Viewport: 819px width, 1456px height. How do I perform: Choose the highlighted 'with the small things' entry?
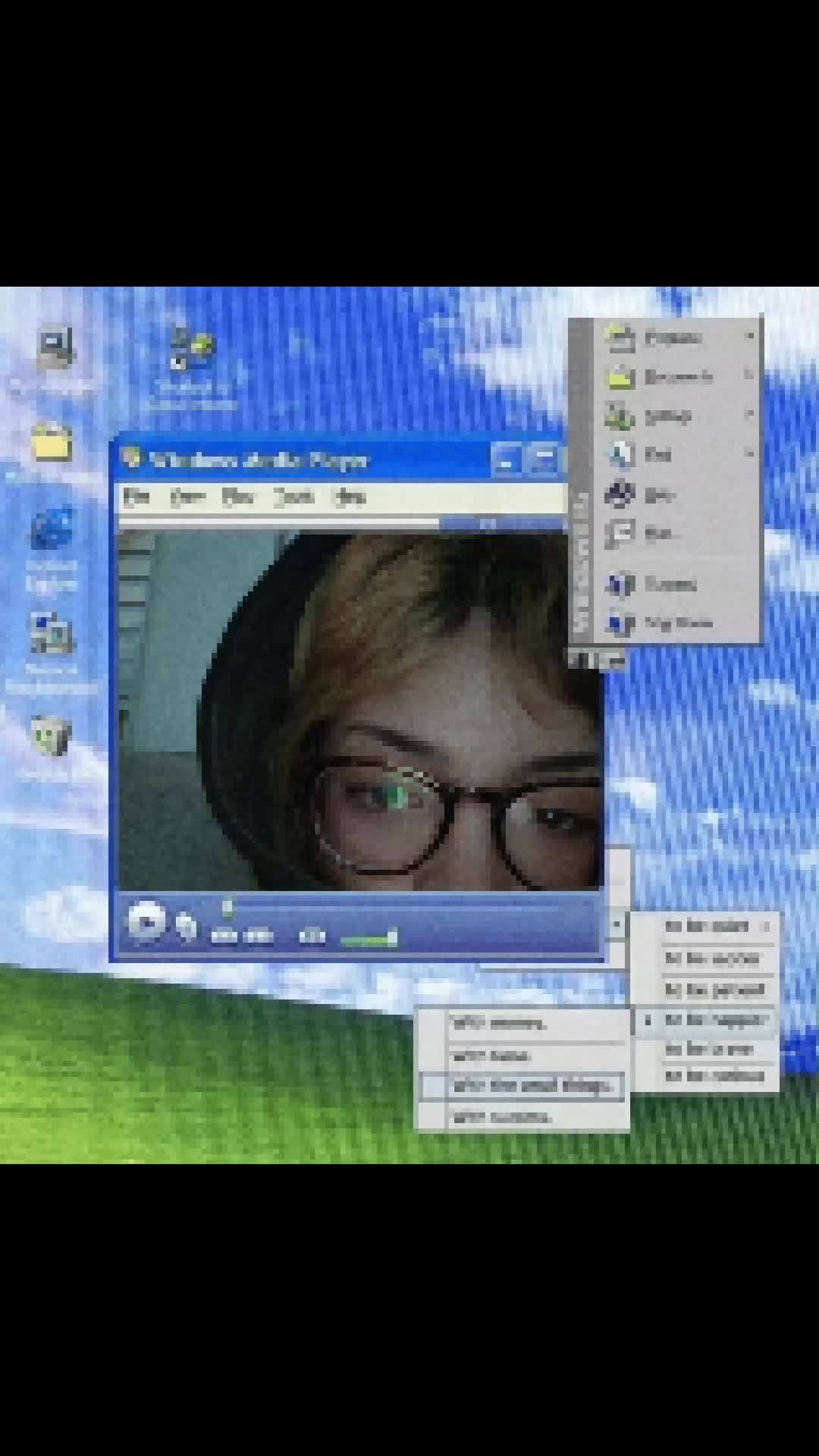click(522, 1086)
